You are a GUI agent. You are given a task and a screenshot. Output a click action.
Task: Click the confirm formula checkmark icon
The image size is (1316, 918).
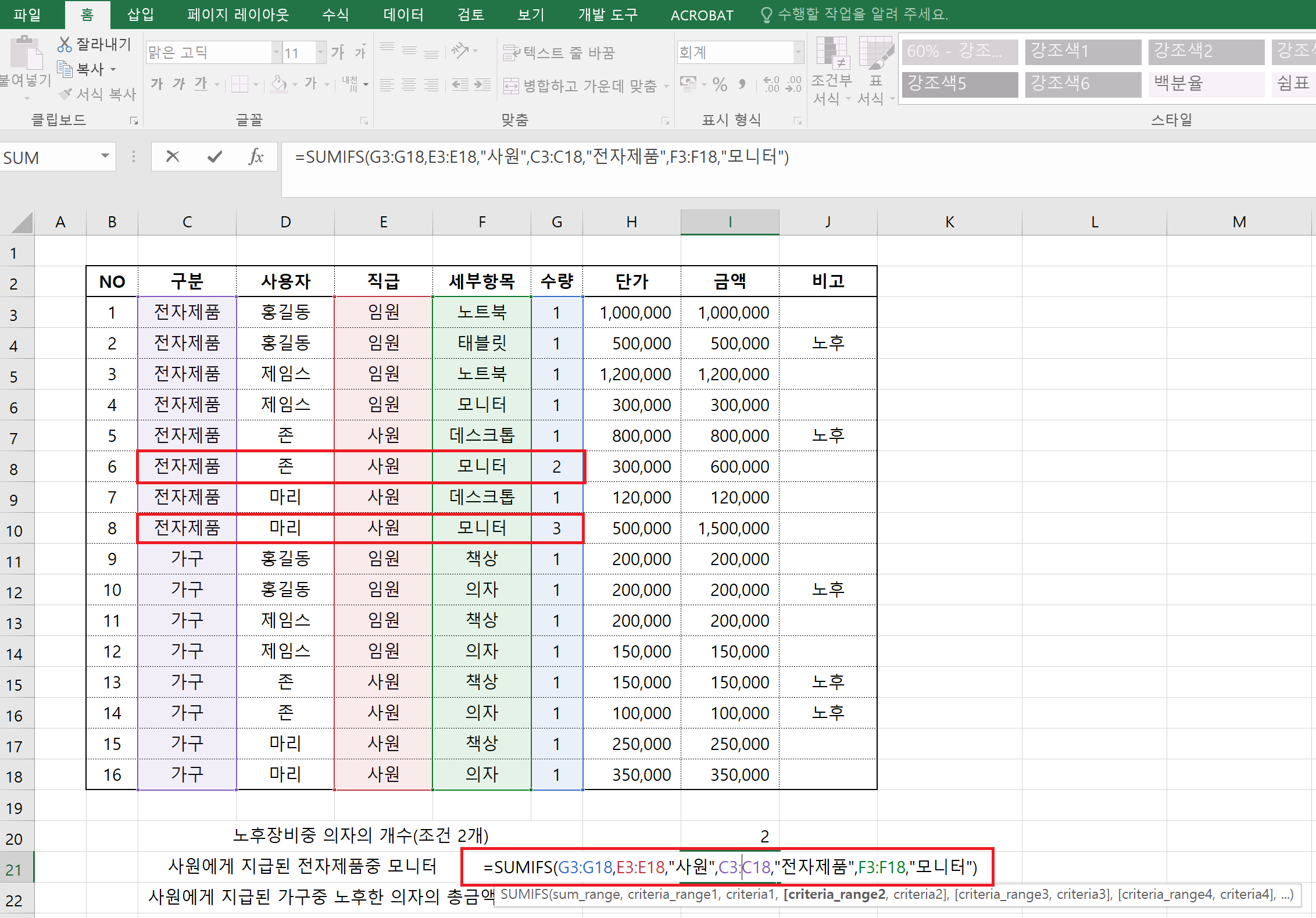[214, 156]
